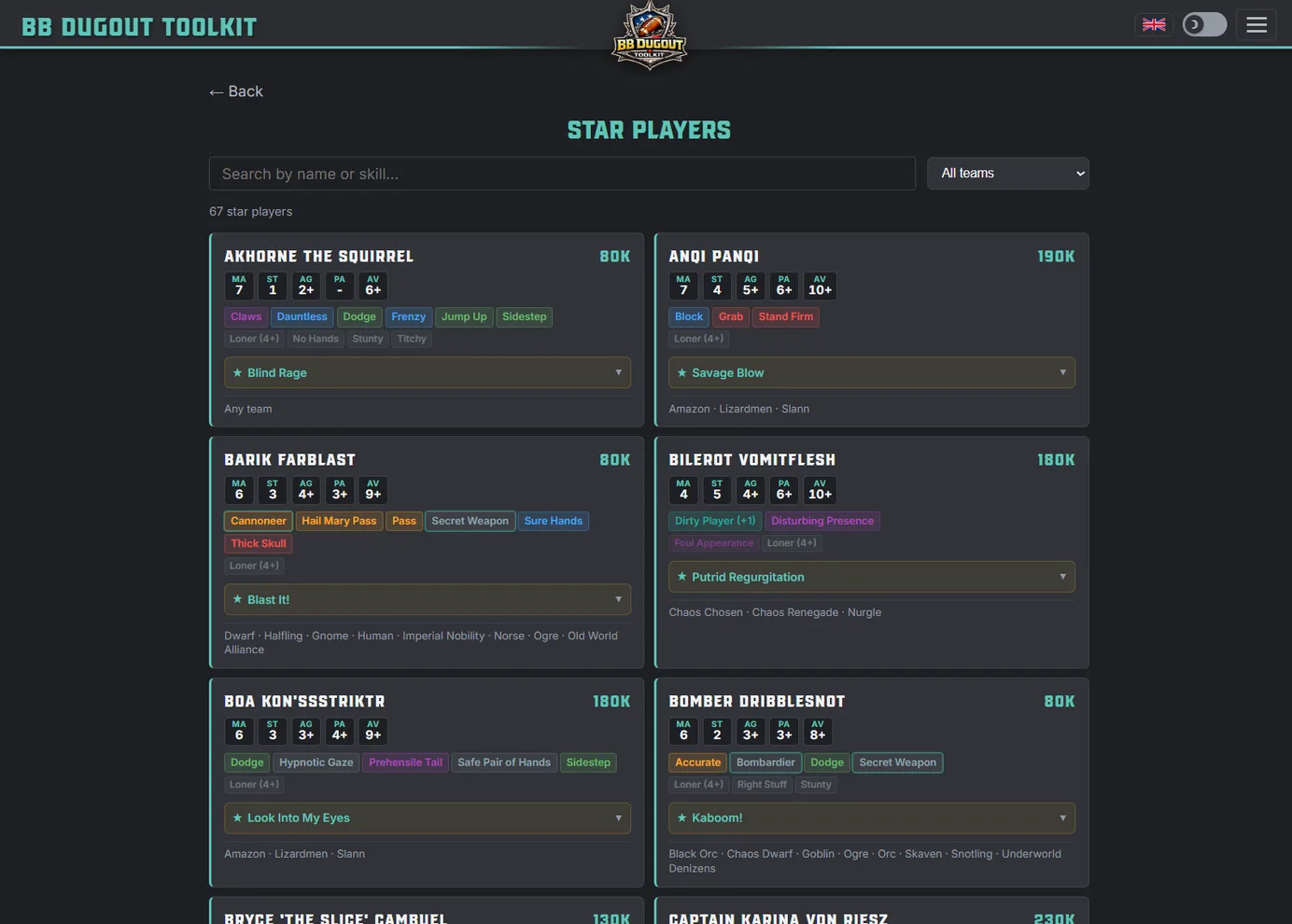The image size is (1292, 924).
Task: Open the All teams dropdown
Action: click(x=1008, y=174)
